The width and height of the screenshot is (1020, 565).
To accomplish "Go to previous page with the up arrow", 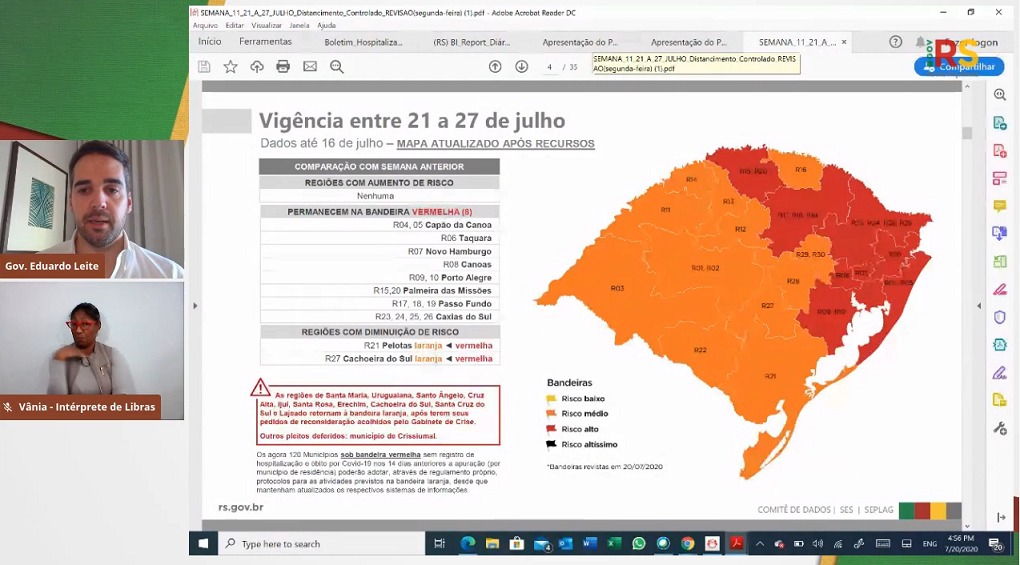I will pos(495,67).
